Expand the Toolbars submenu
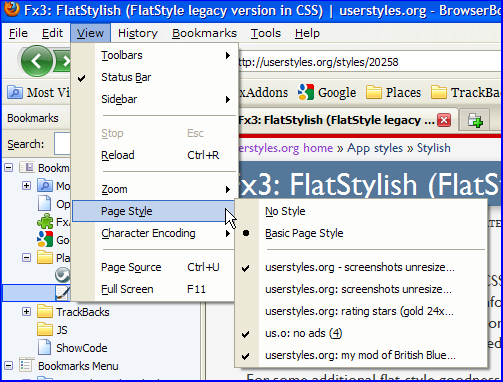 154,55
